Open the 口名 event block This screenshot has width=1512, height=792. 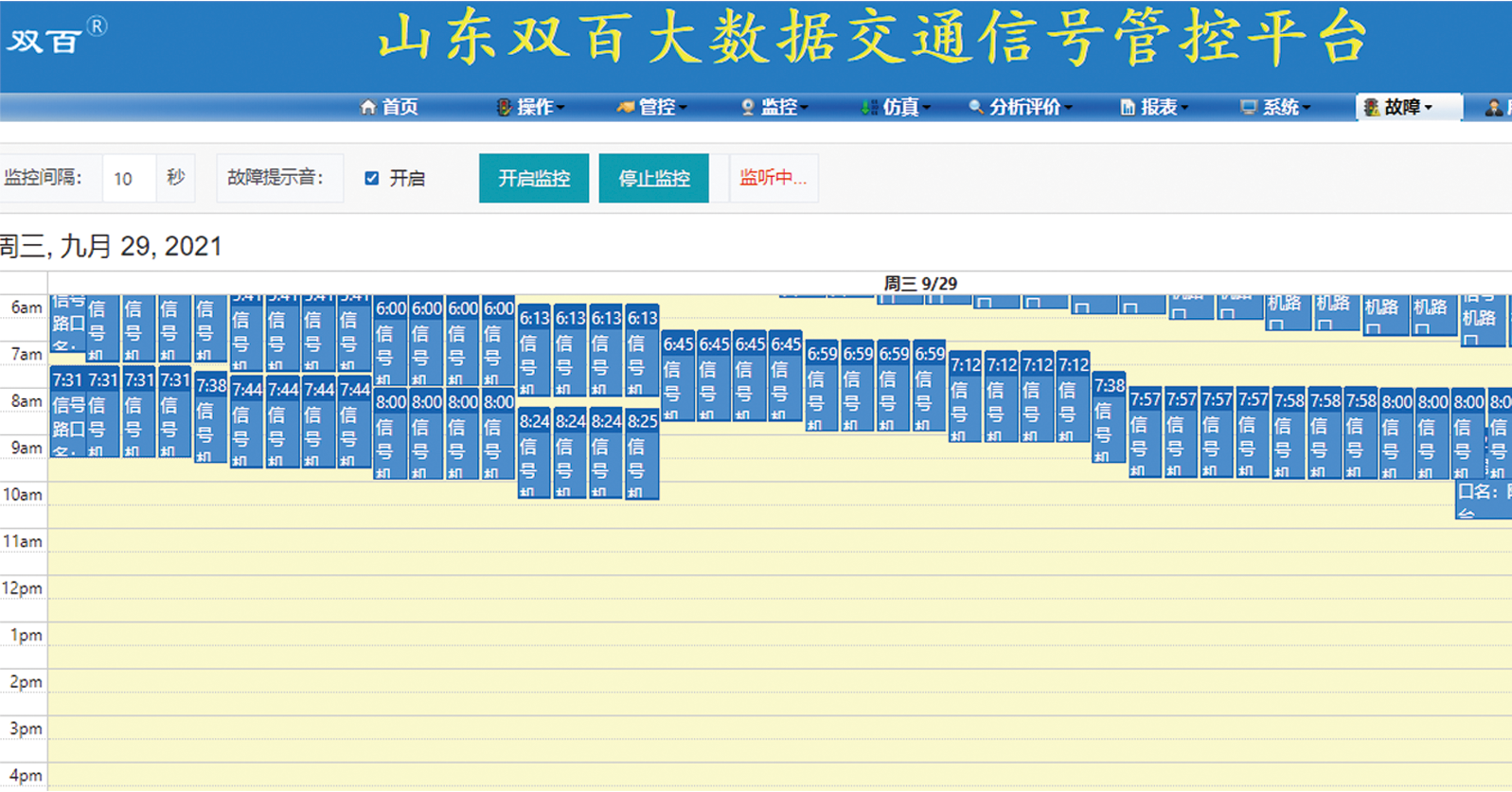(x=1484, y=500)
